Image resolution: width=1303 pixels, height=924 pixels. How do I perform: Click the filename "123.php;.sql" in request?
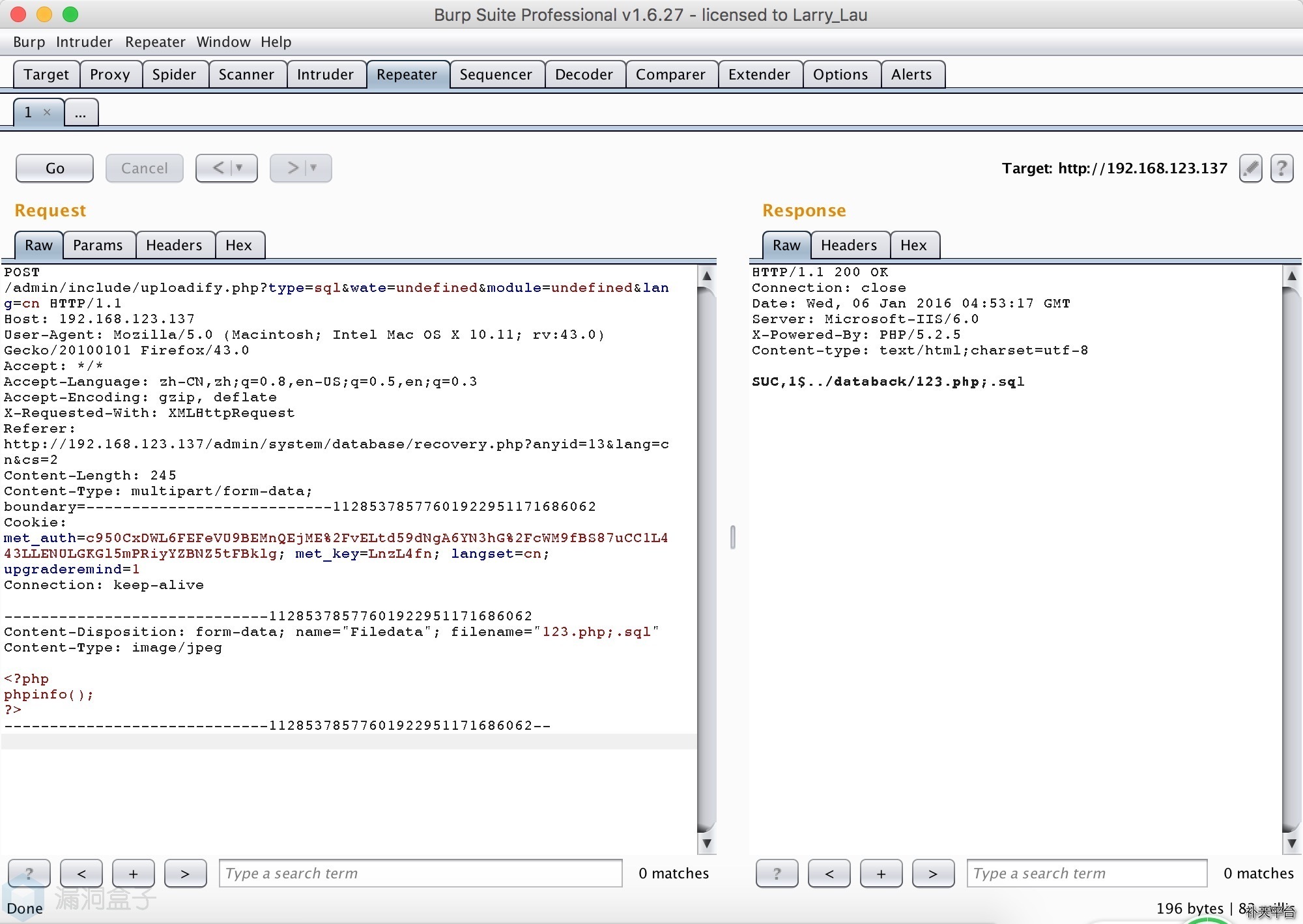(596, 632)
